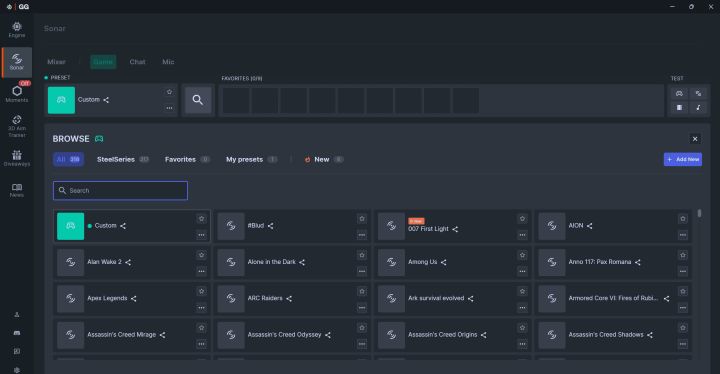Favorite the 007 First Light preset
The width and height of the screenshot is (720, 374).
pyautogui.click(x=522, y=219)
